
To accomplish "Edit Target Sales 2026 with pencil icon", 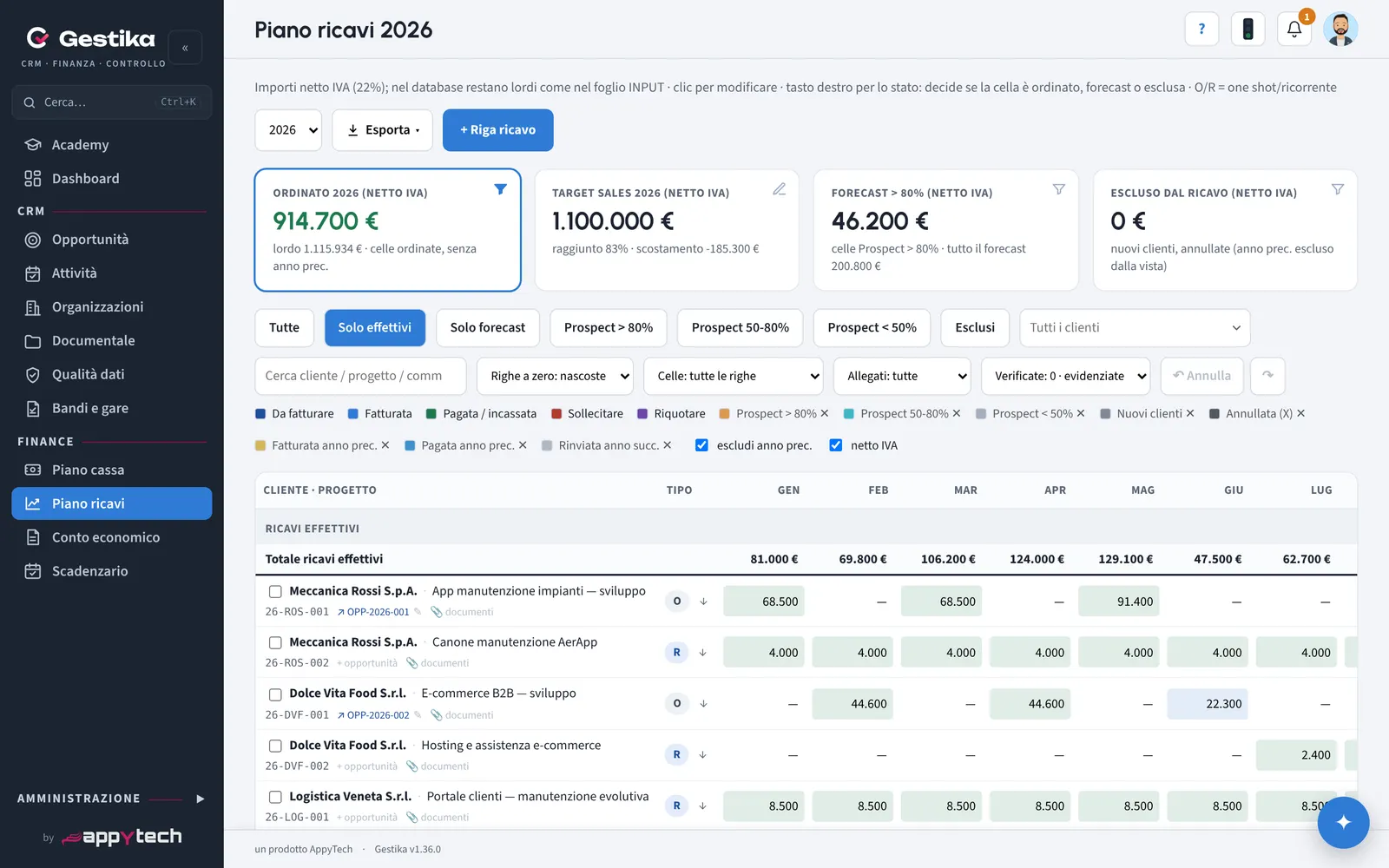I will coord(780,189).
